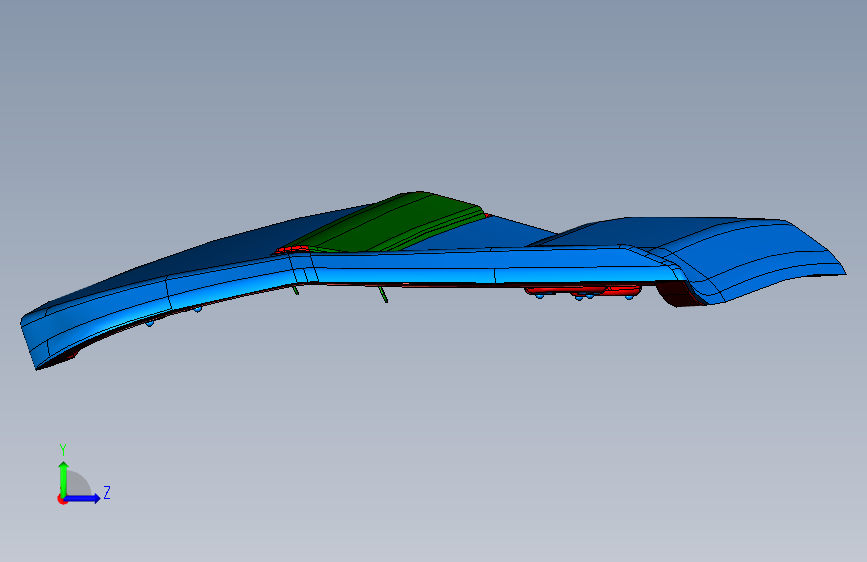The height and width of the screenshot is (562, 867).
Task: Click the red origin point of the triad
Action: 62,499
